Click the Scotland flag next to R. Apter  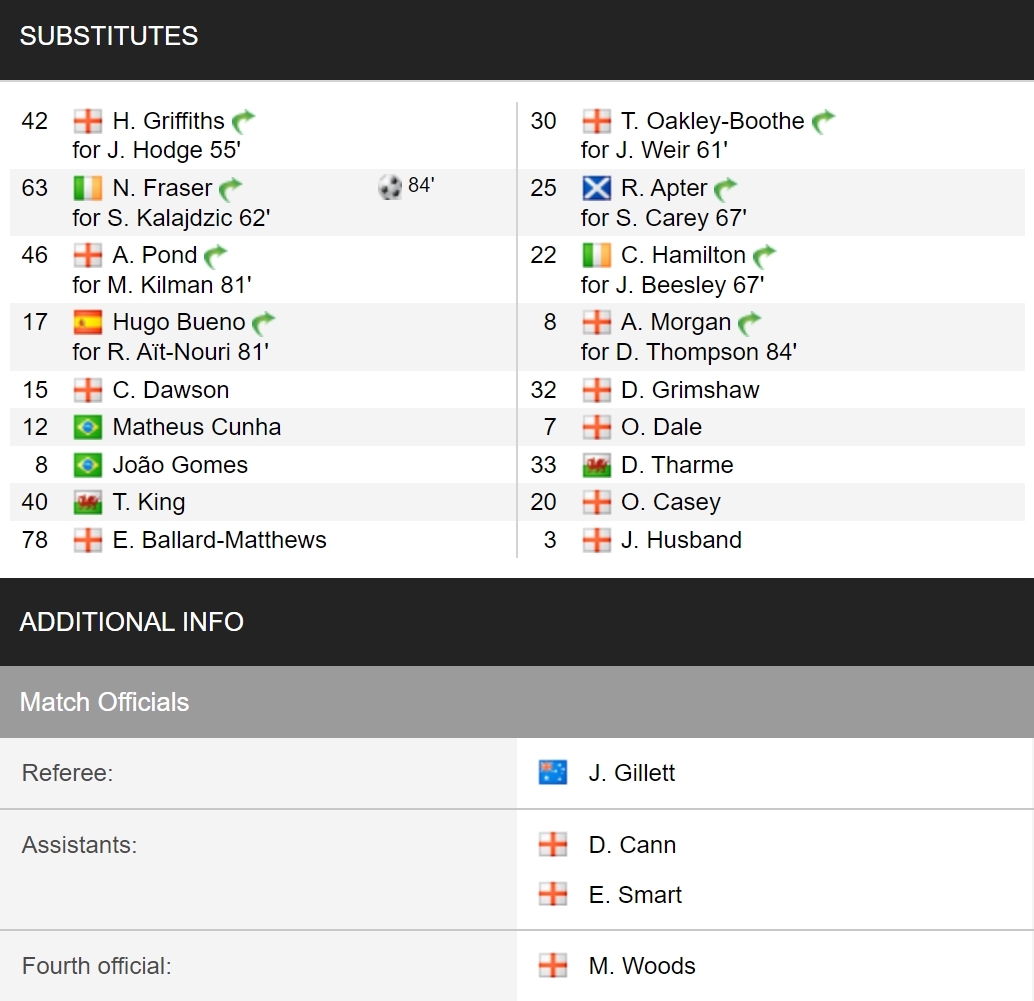pyautogui.click(x=597, y=189)
